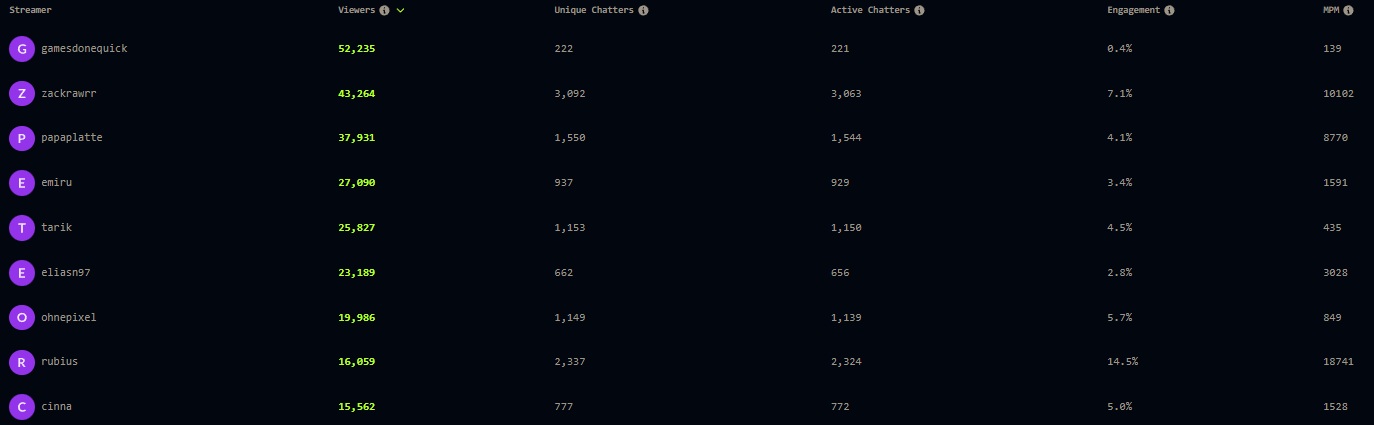The width and height of the screenshot is (1374, 425).
Task: Select the viewer count 23,189
Action: 357,272
